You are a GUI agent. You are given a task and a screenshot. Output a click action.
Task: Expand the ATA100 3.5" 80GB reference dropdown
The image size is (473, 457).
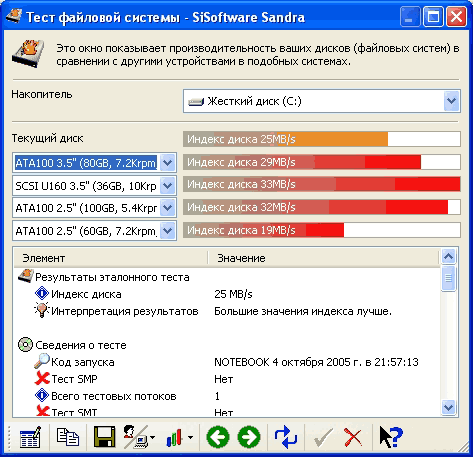167,163
